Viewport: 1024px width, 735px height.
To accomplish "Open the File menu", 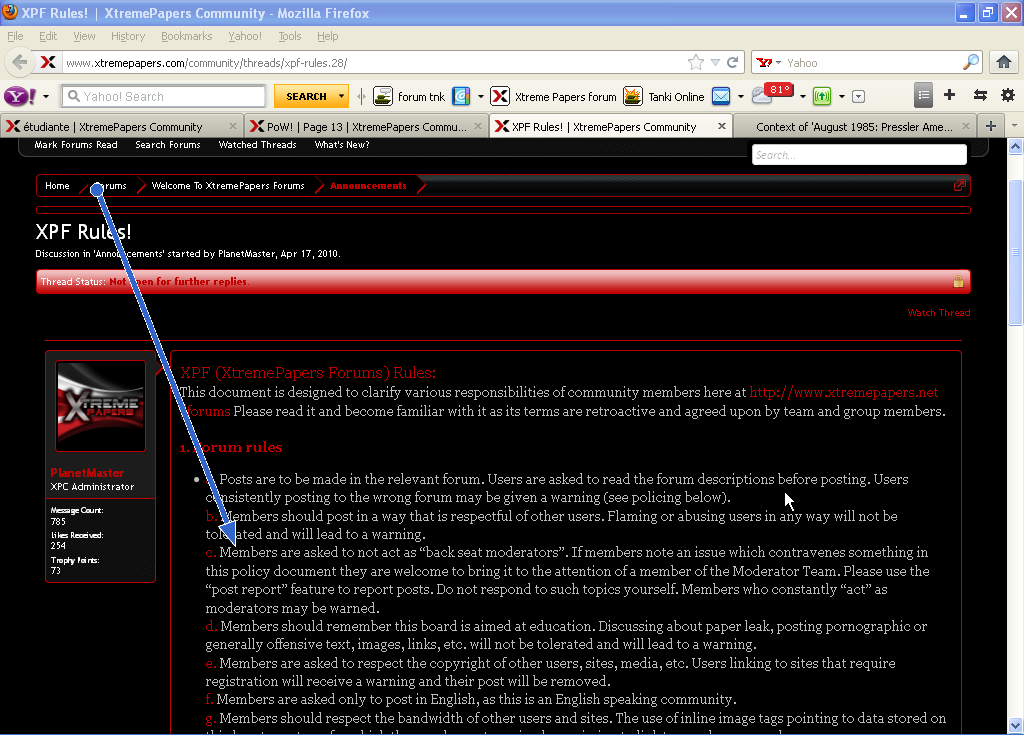I will (15, 36).
